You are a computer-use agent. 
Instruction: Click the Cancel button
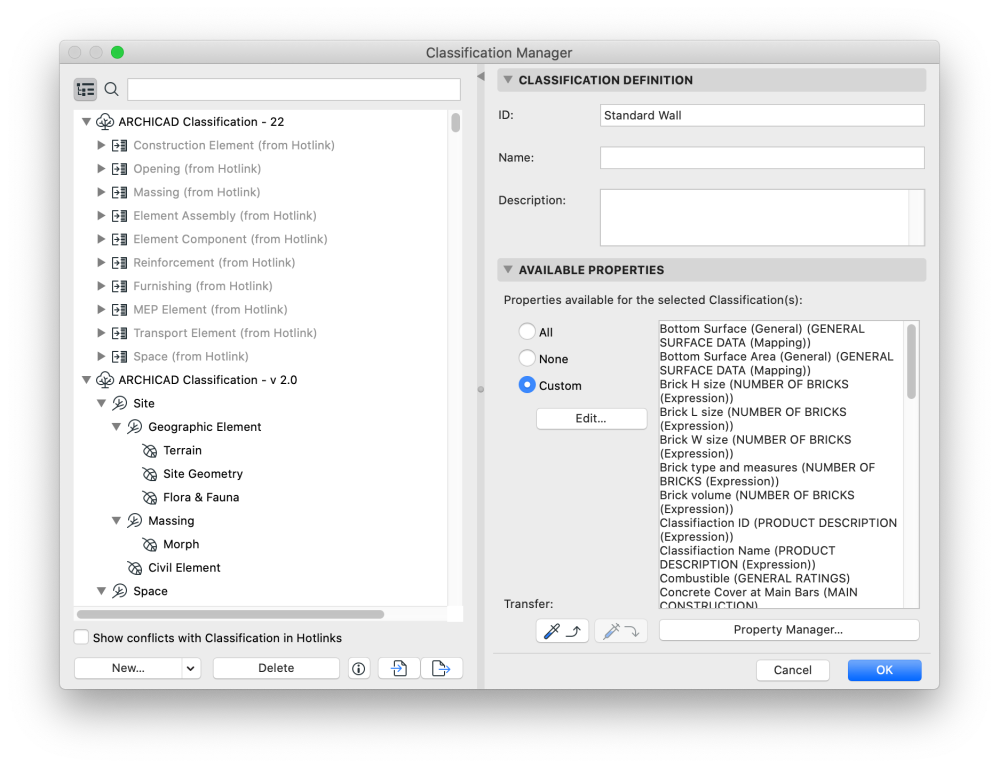tap(793, 670)
